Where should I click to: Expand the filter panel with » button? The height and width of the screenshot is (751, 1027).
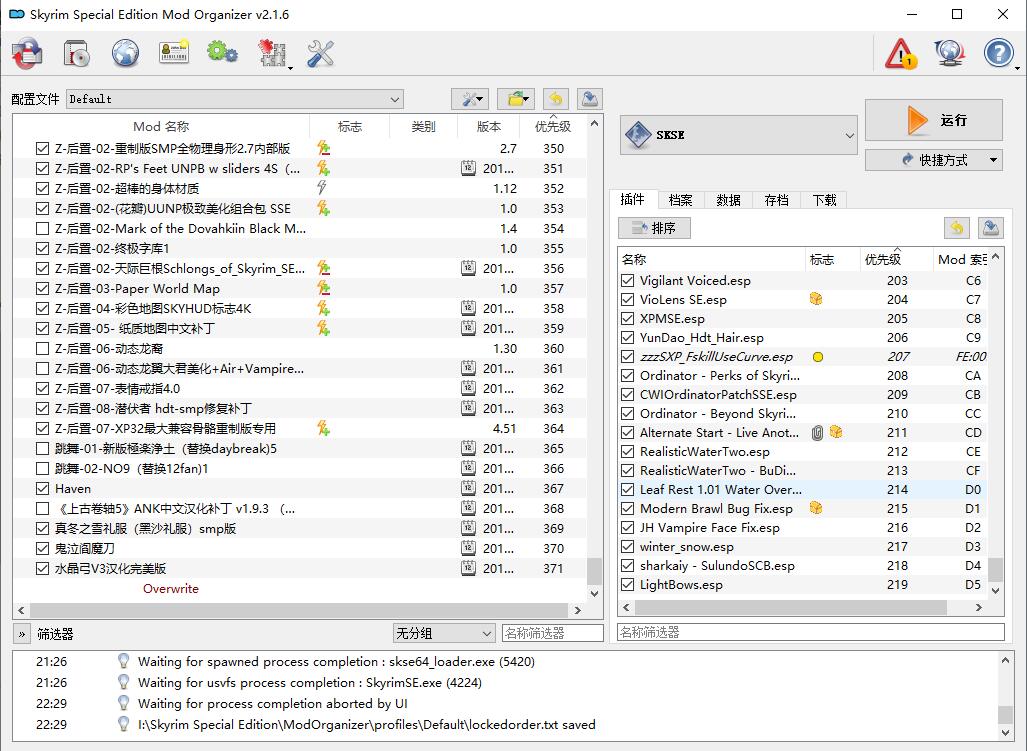tap(22, 634)
